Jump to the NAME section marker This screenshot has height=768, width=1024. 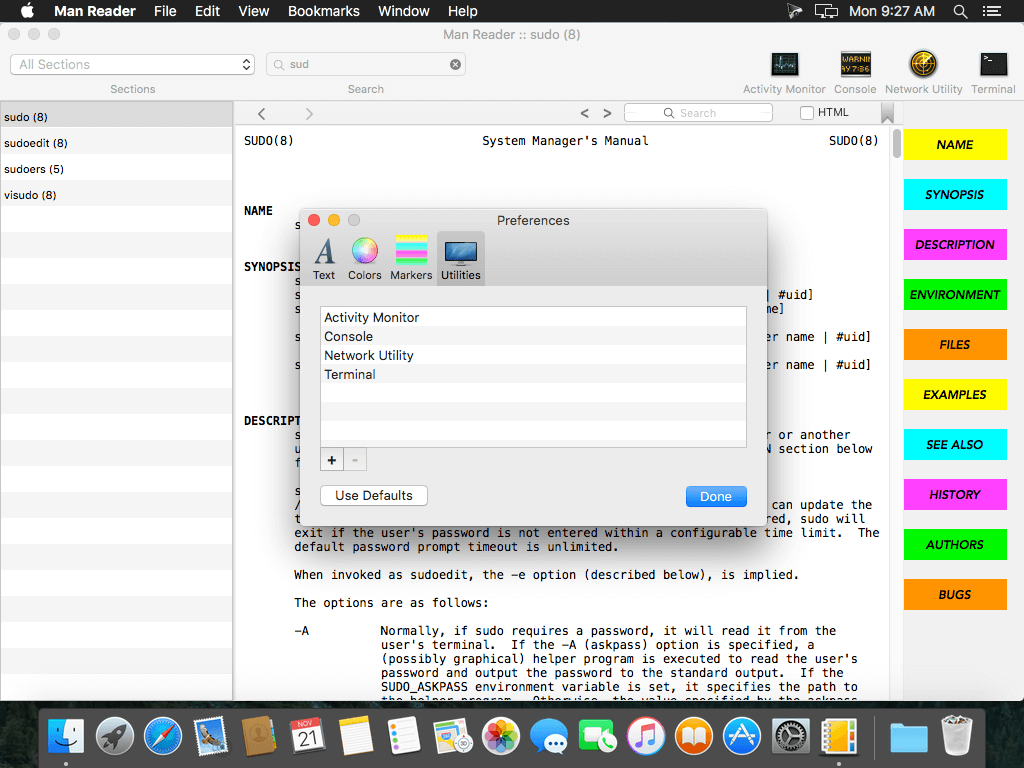tap(955, 145)
